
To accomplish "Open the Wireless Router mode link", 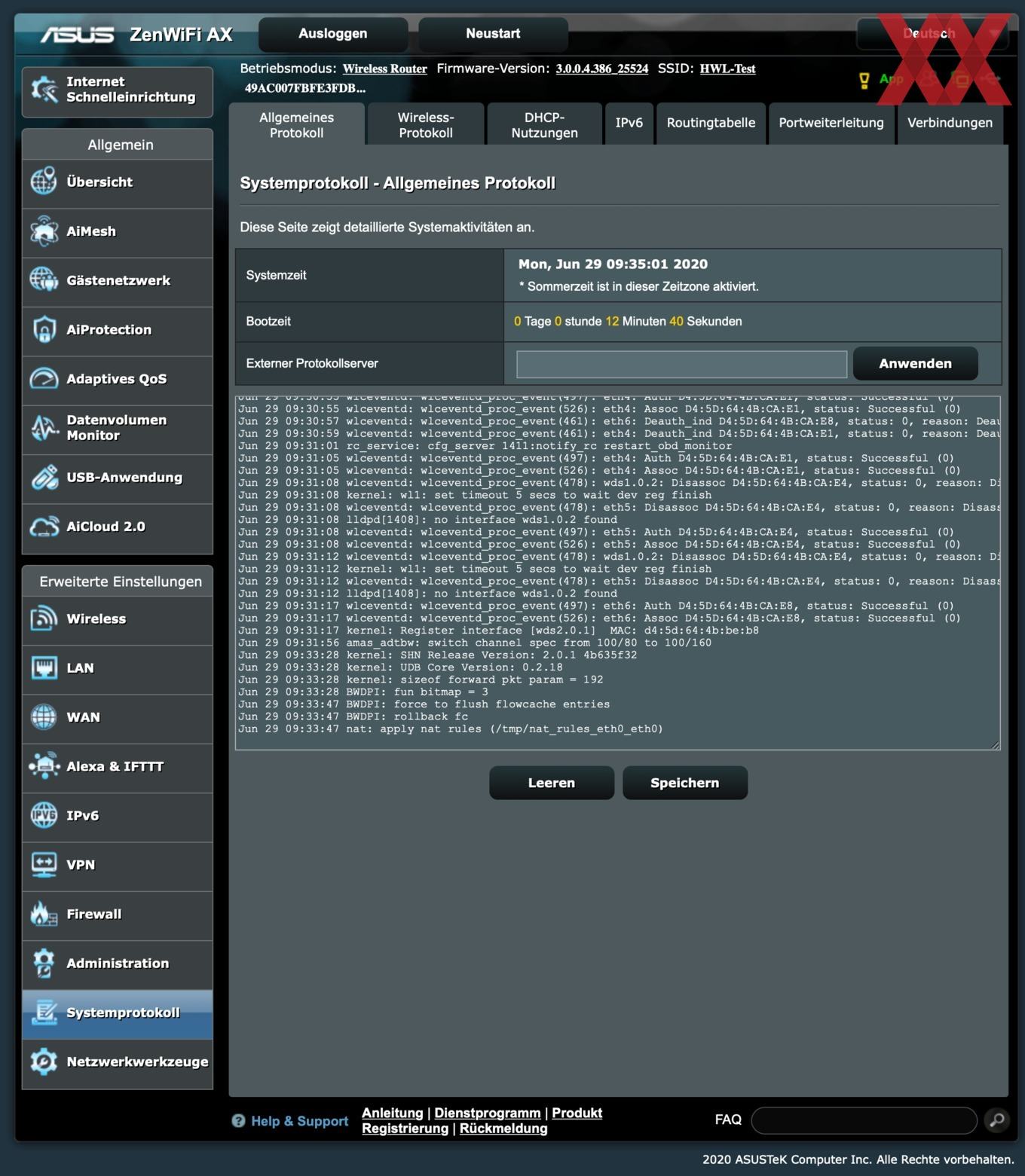I will [385, 69].
